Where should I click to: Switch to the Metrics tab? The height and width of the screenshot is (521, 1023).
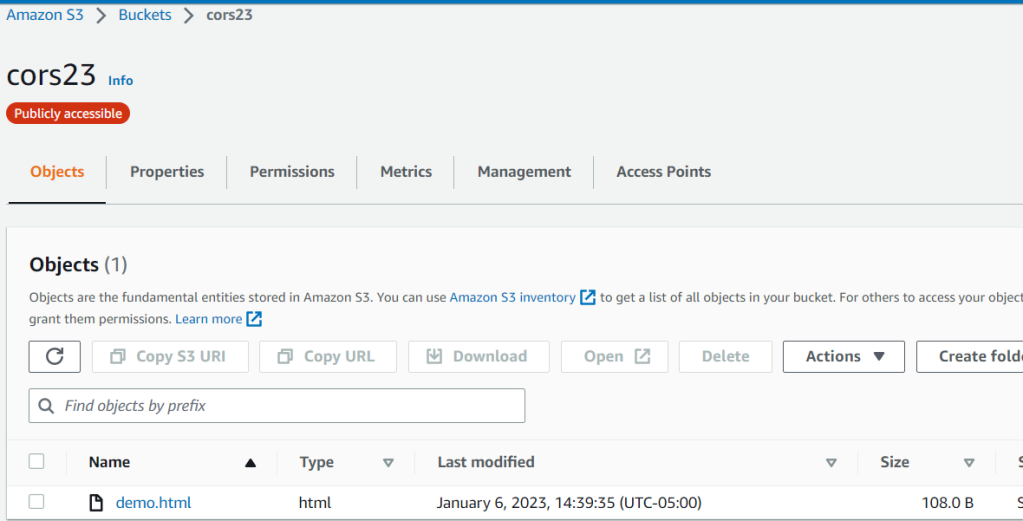pyautogui.click(x=406, y=171)
